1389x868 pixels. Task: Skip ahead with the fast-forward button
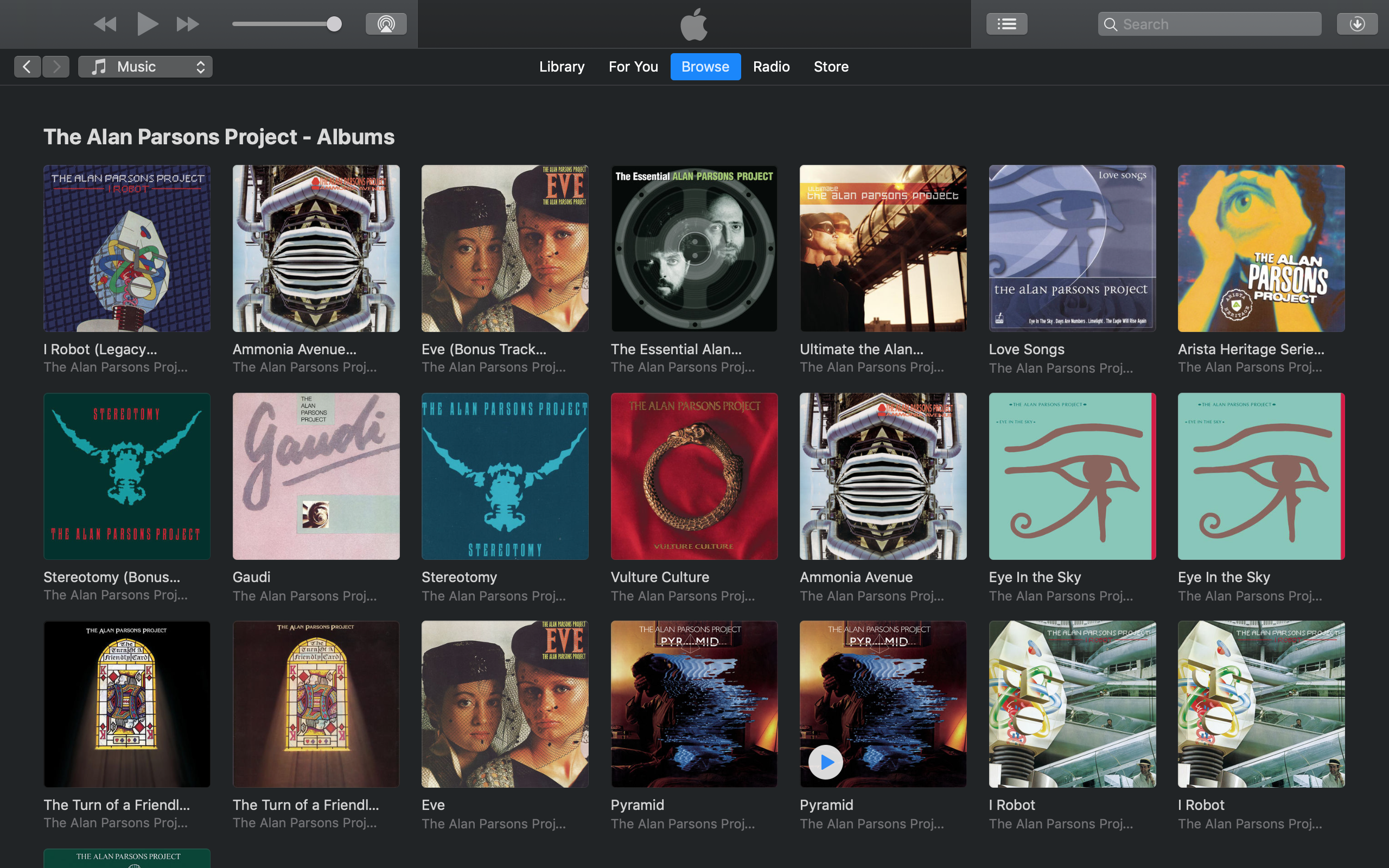click(188, 24)
